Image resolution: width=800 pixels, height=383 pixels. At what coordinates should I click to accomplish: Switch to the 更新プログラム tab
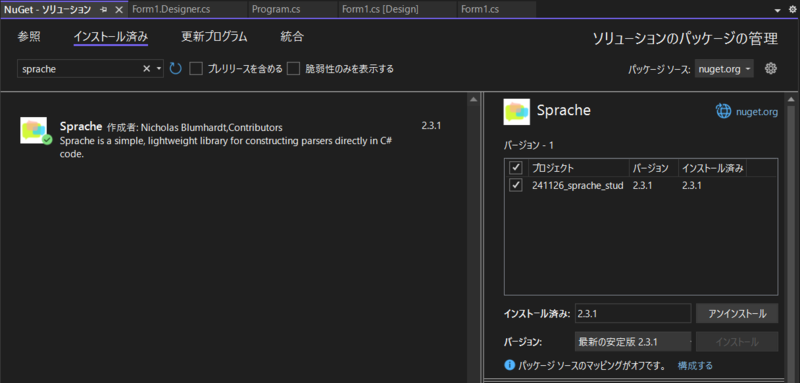[214, 37]
